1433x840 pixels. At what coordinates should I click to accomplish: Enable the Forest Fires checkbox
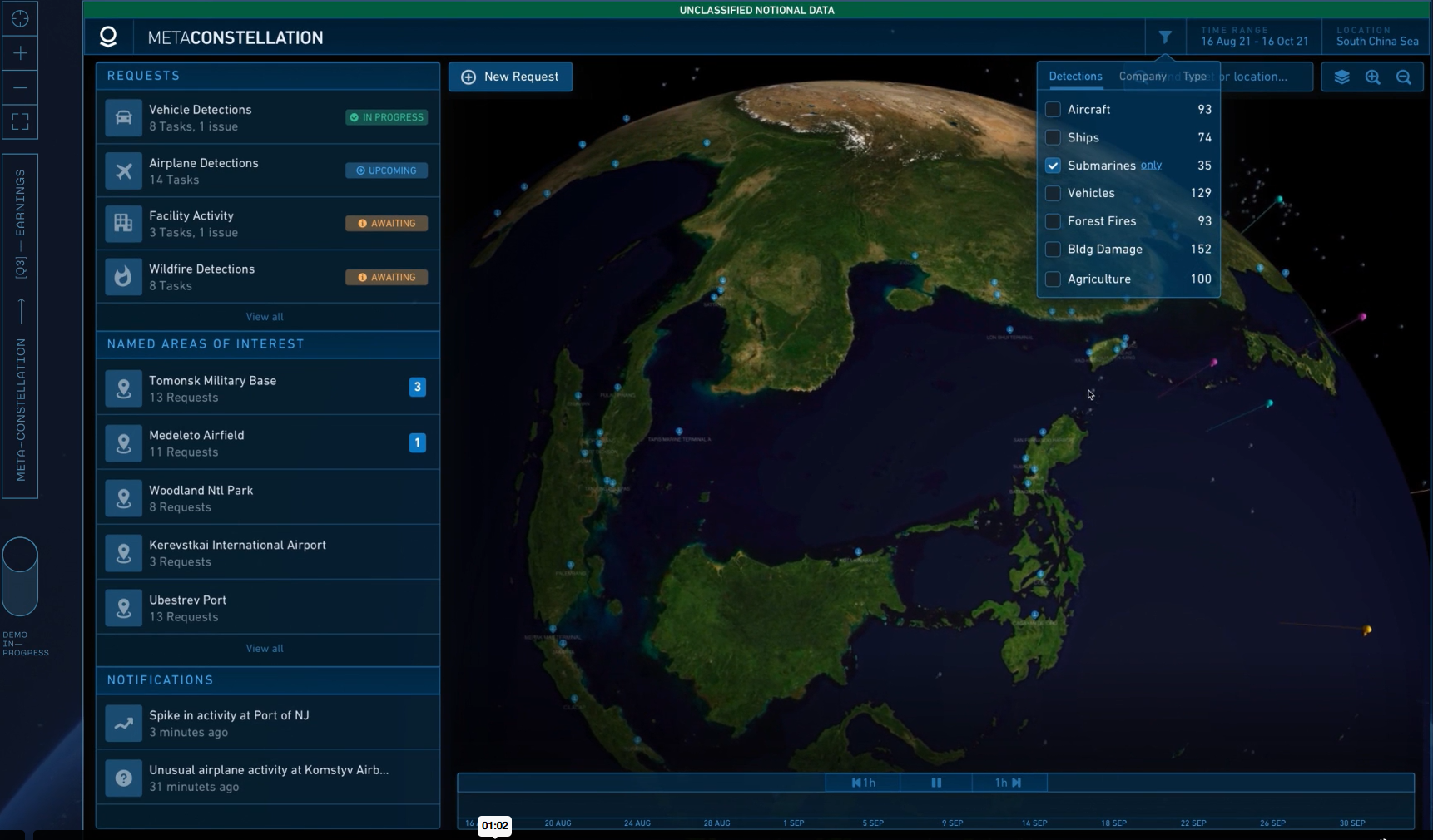tap(1053, 221)
